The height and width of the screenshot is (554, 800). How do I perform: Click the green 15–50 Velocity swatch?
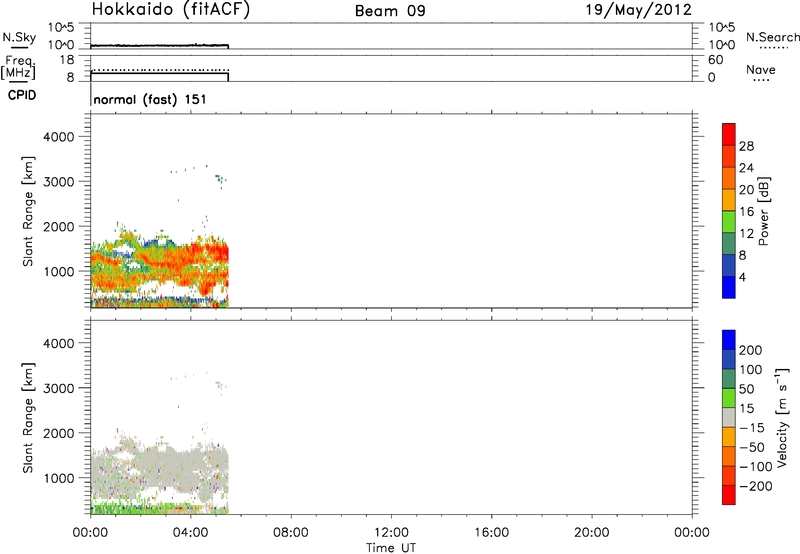click(729, 398)
